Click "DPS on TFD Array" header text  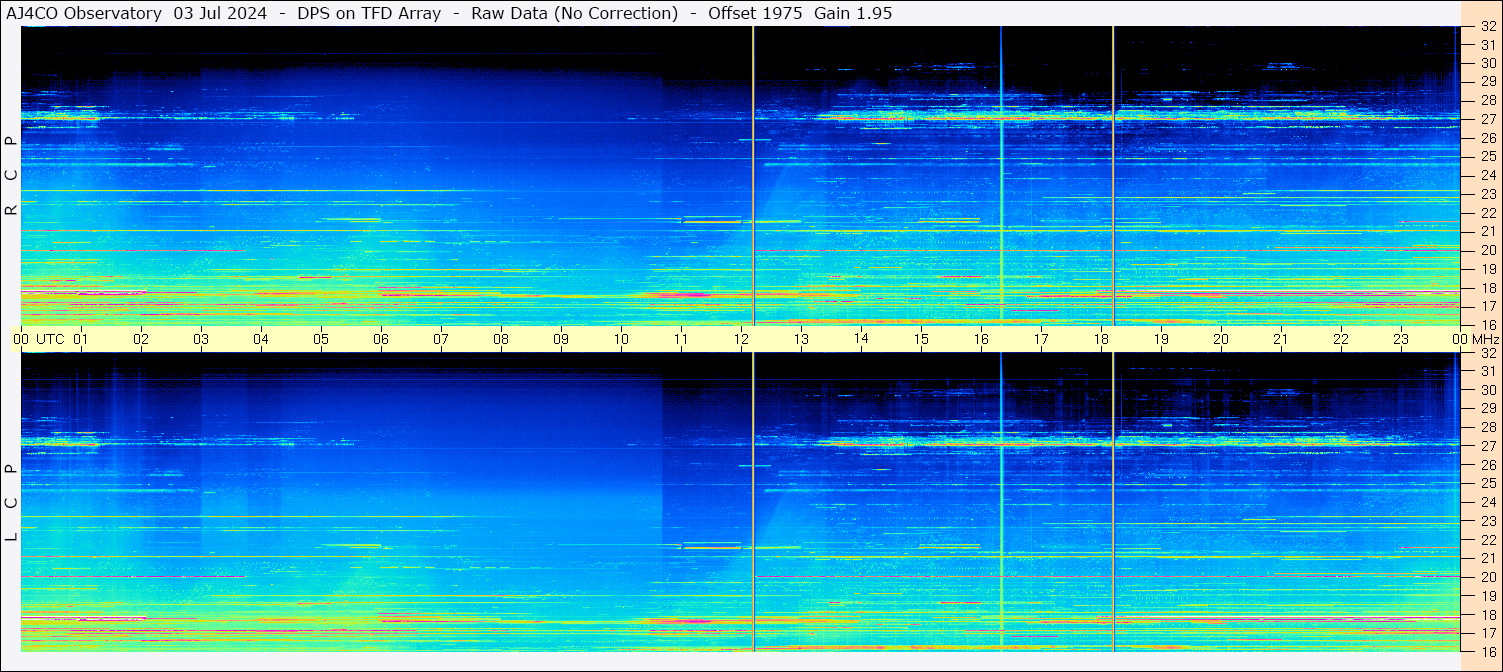click(369, 13)
